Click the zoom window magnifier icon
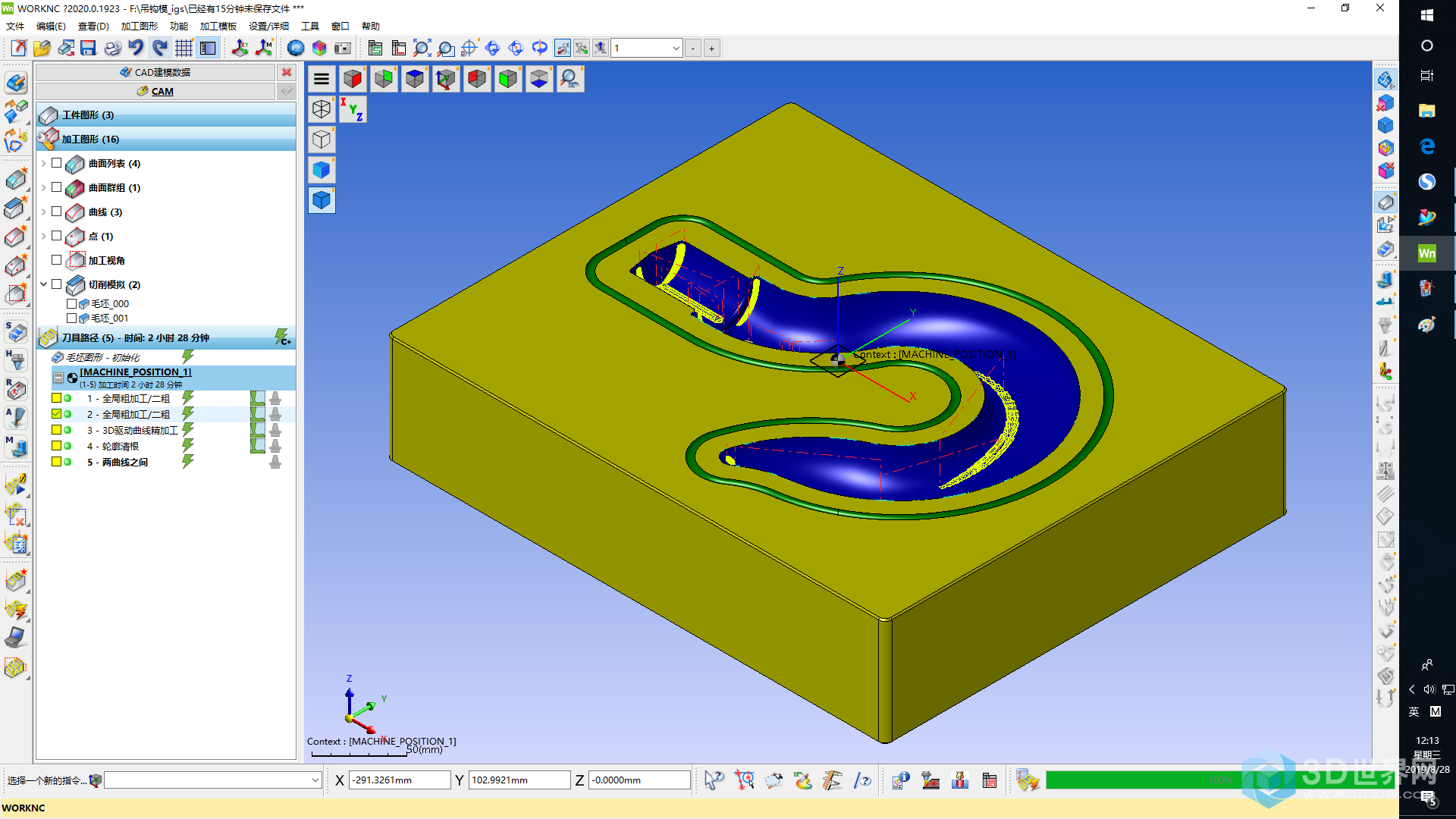Image resolution: width=1456 pixels, height=819 pixels. tap(446, 49)
